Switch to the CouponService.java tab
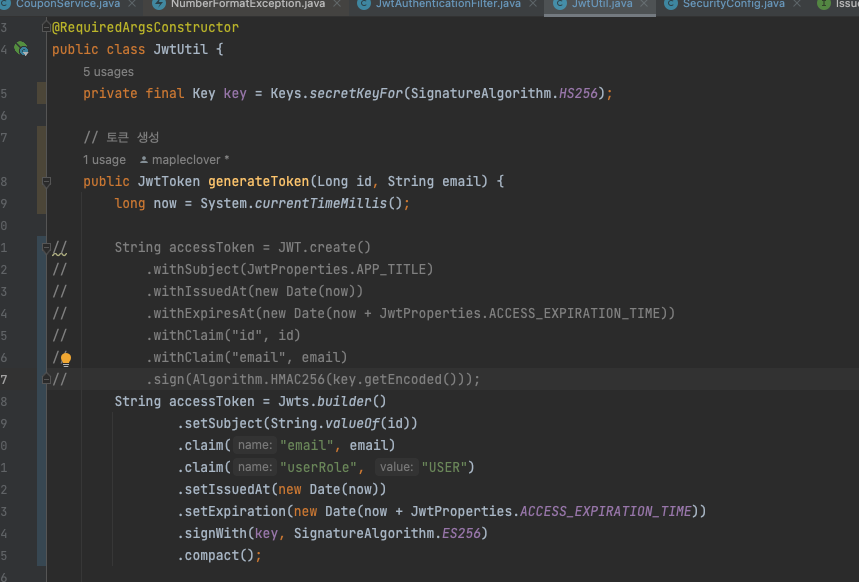The image size is (859, 582). click(x=67, y=4)
